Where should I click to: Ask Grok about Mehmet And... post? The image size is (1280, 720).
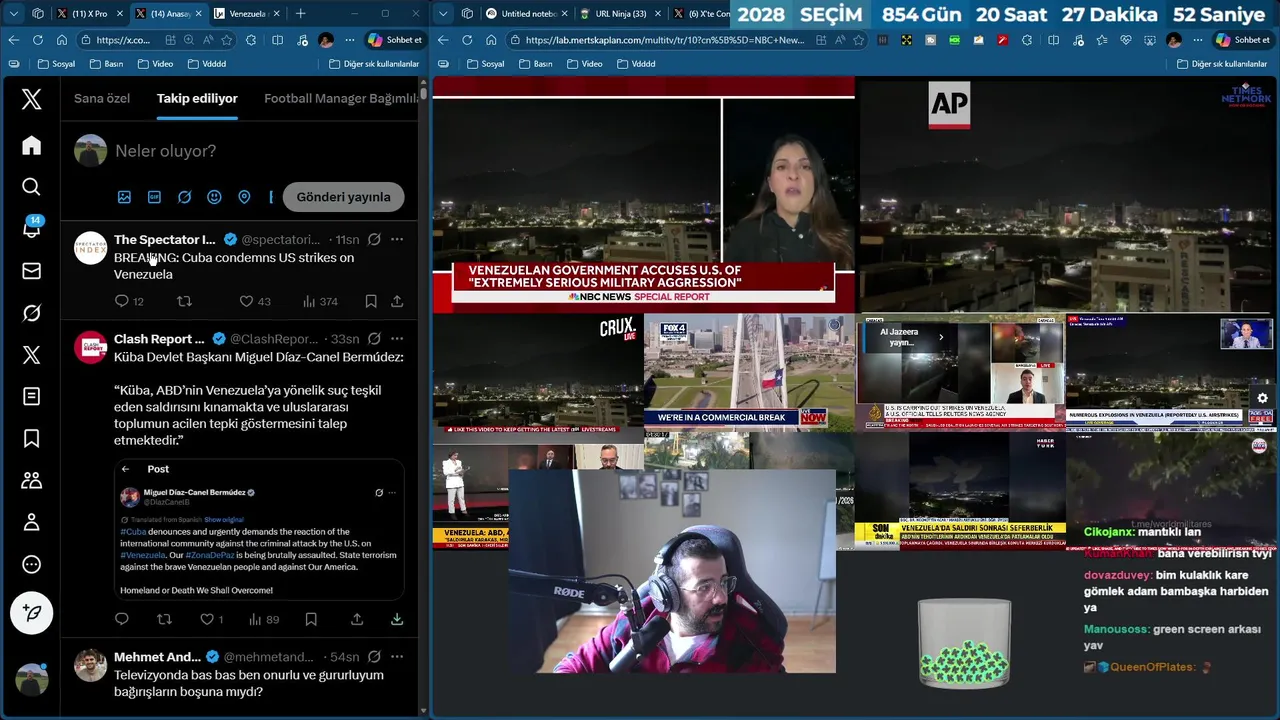(x=374, y=657)
